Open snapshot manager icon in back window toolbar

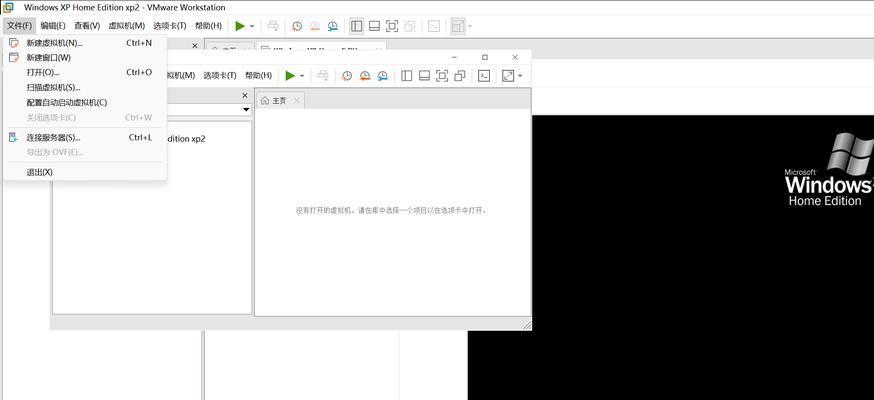point(333,26)
